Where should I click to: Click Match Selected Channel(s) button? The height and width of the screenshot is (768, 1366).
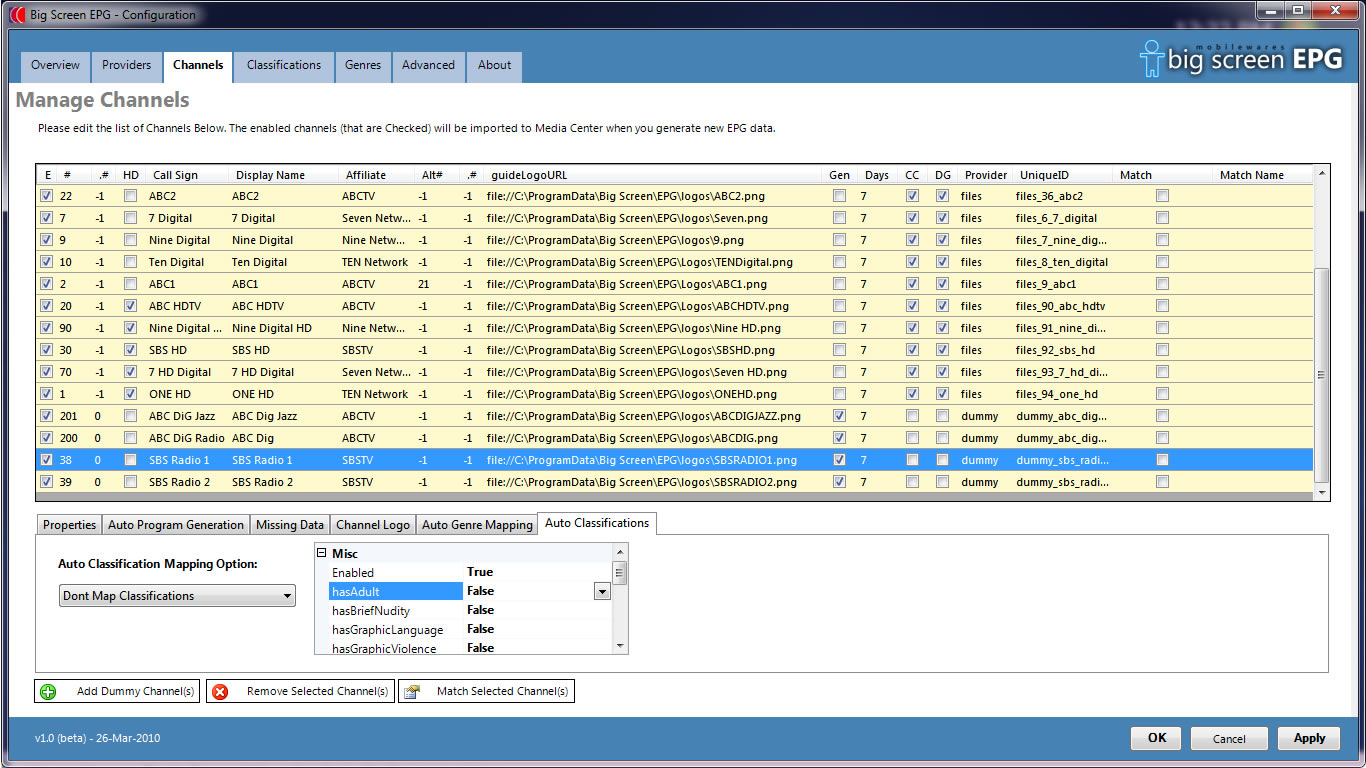click(x=486, y=691)
